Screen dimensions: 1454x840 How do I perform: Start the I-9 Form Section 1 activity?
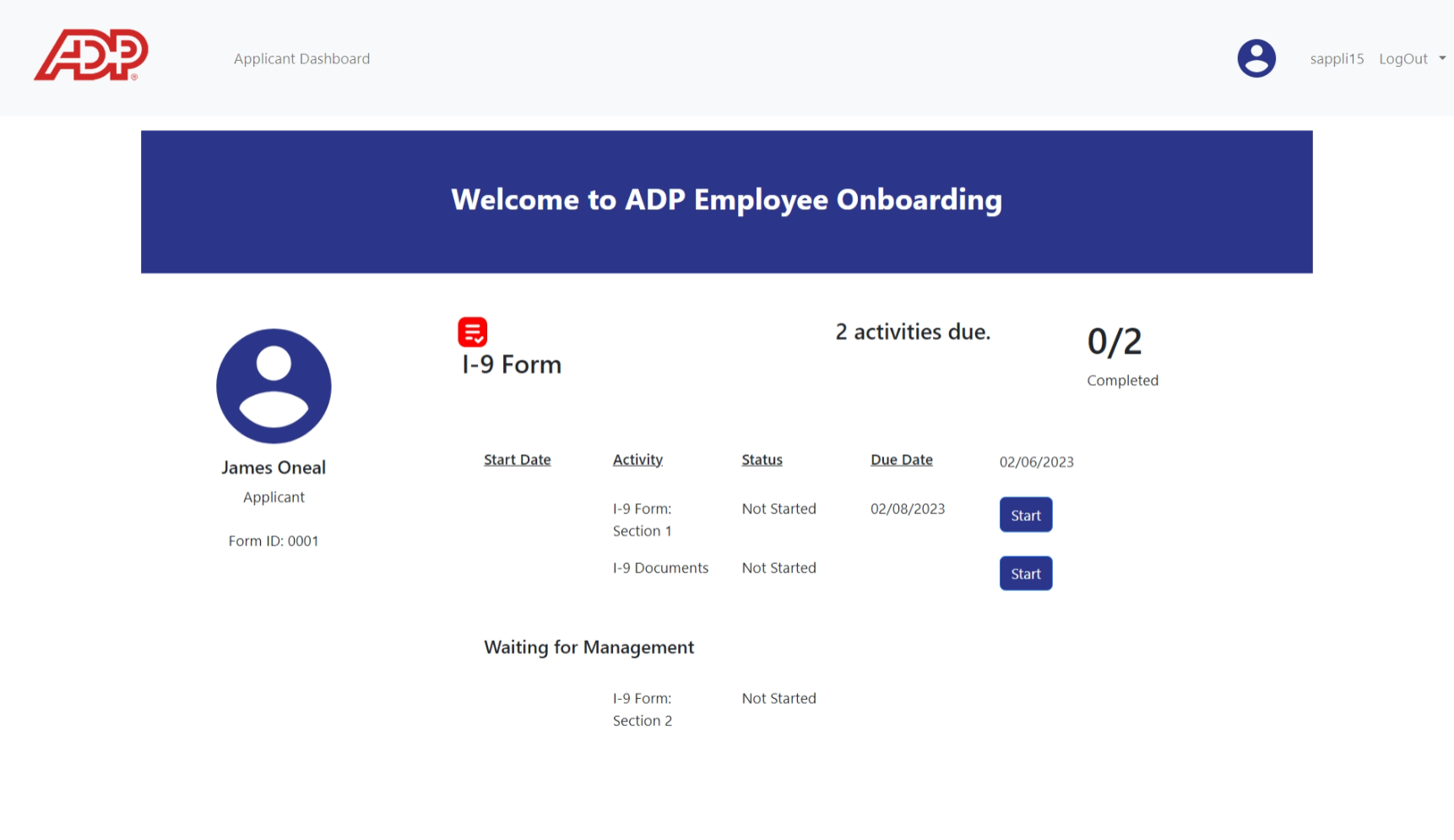pos(1025,514)
